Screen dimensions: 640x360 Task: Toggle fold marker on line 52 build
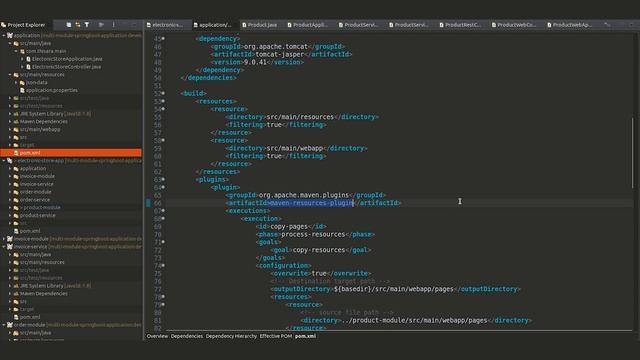coord(163,93)
